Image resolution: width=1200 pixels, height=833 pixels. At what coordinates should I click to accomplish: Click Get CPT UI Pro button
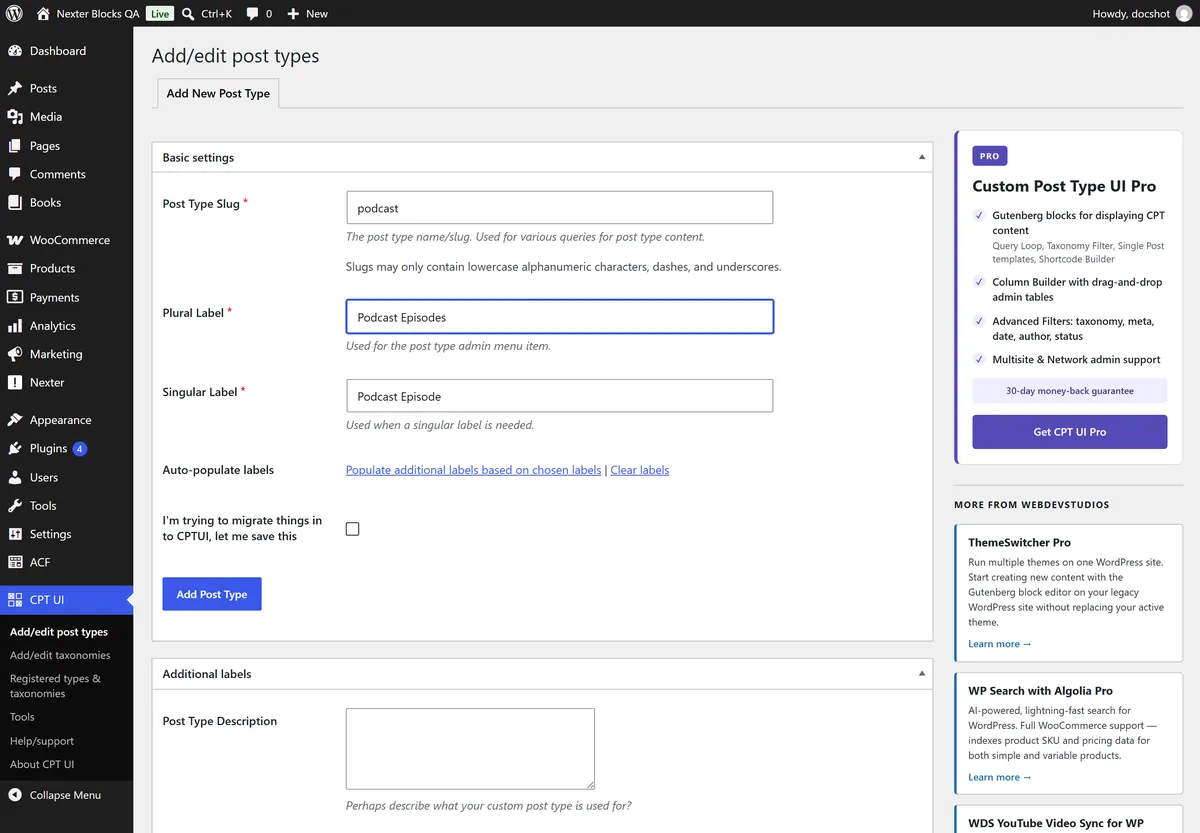point(1070,432)
